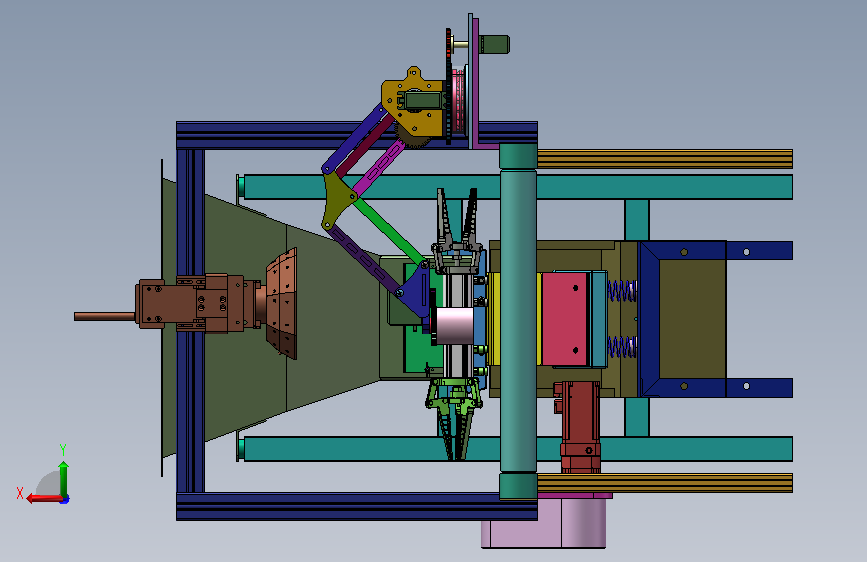867x562 pixels.
Task: Select the upper blue coil spring
Action: tap(622, 290)
